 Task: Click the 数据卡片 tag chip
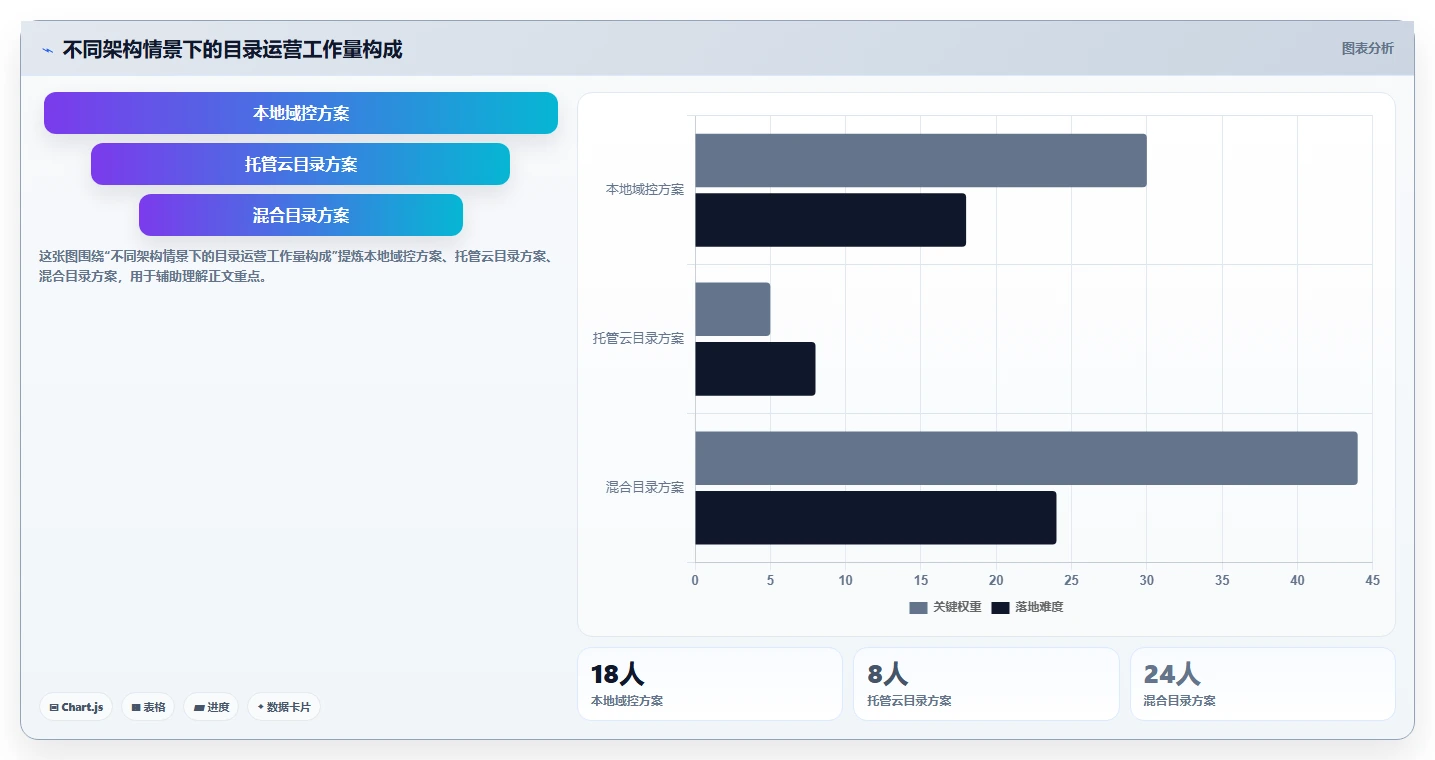pyautogui.click(x=284, y=707)
